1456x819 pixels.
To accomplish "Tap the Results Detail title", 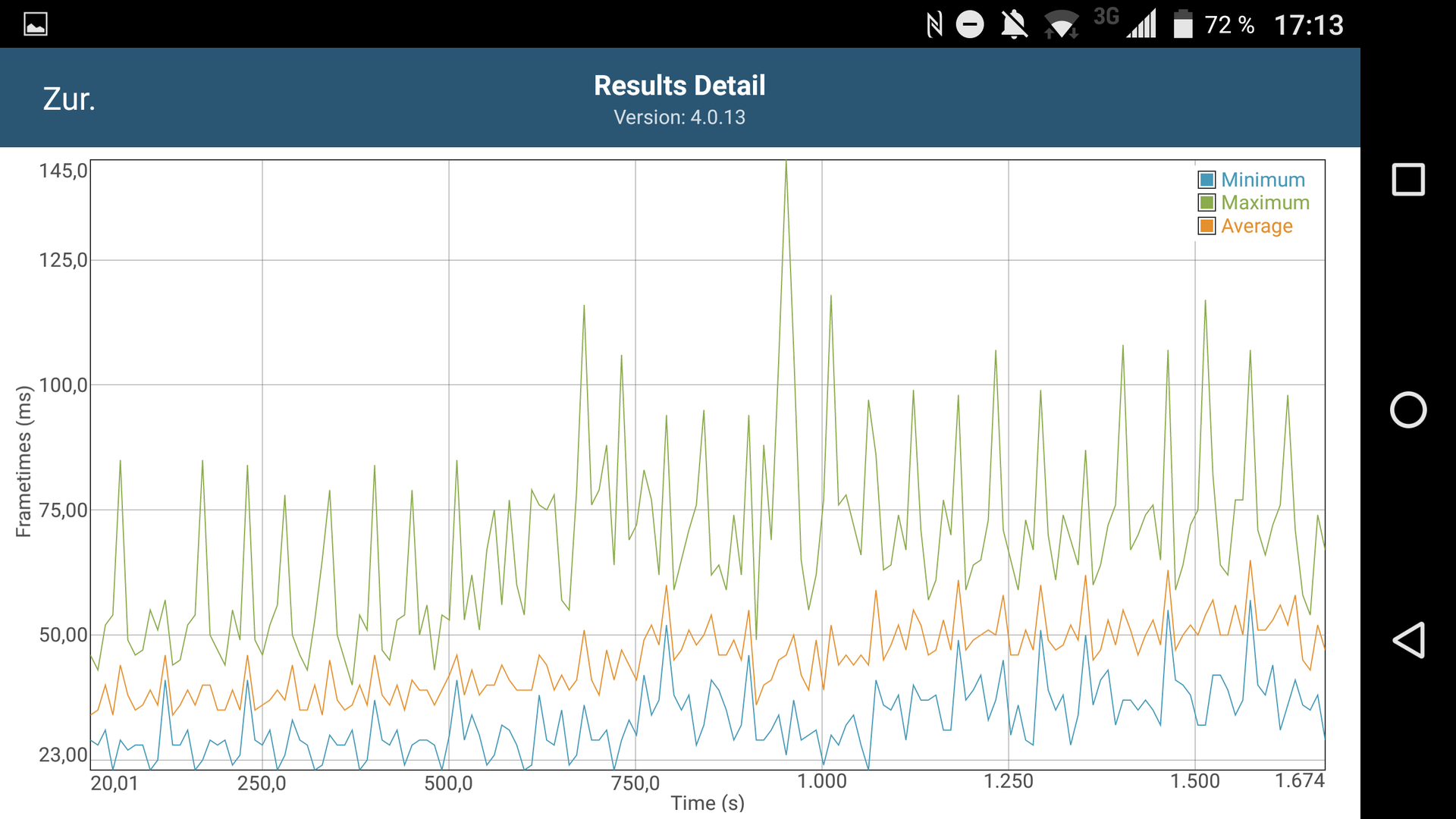I will pyautogui.click(x=679, y=86).
